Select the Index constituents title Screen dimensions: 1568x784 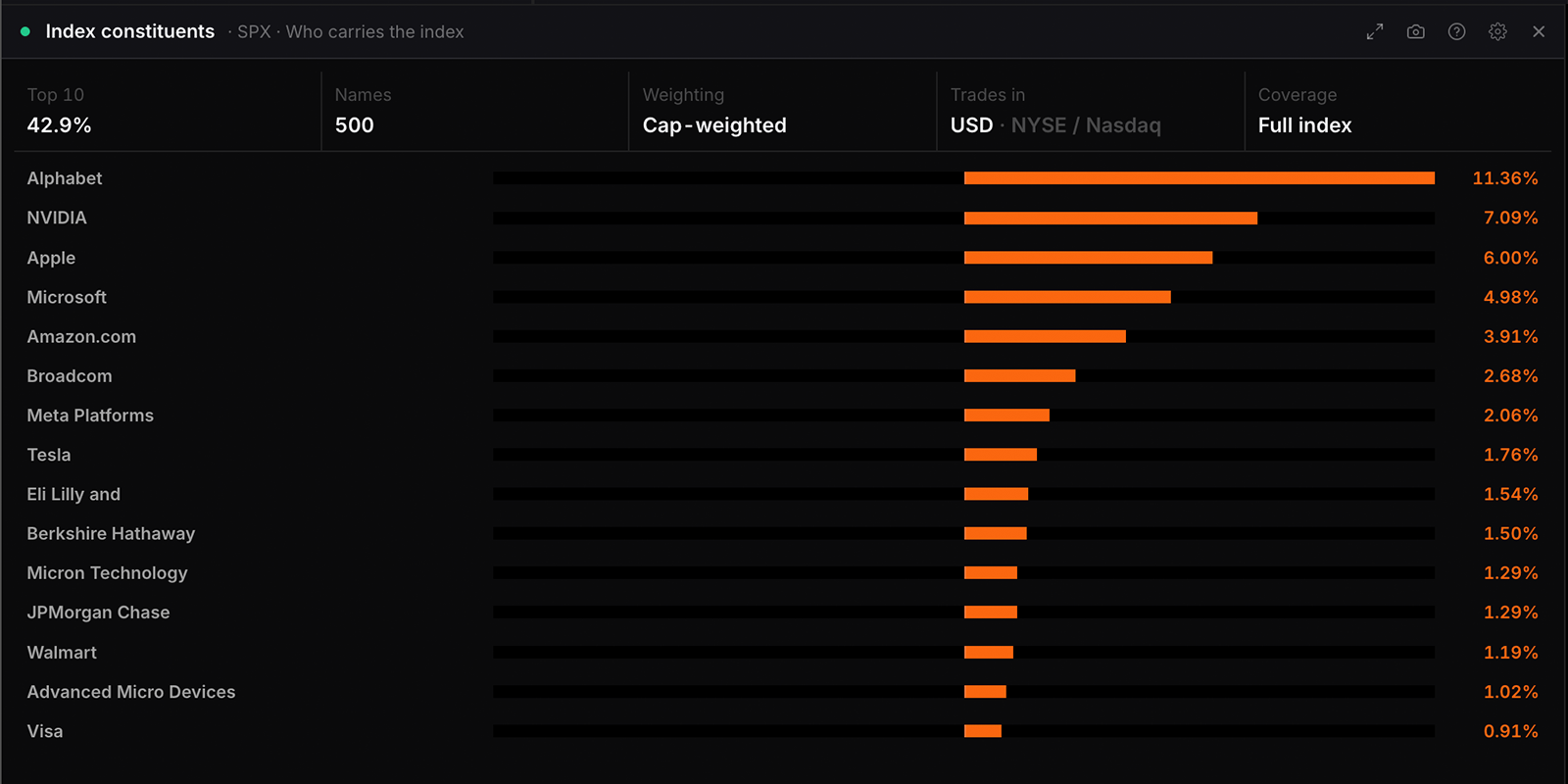pyautogui.click(x=129, y=31)
